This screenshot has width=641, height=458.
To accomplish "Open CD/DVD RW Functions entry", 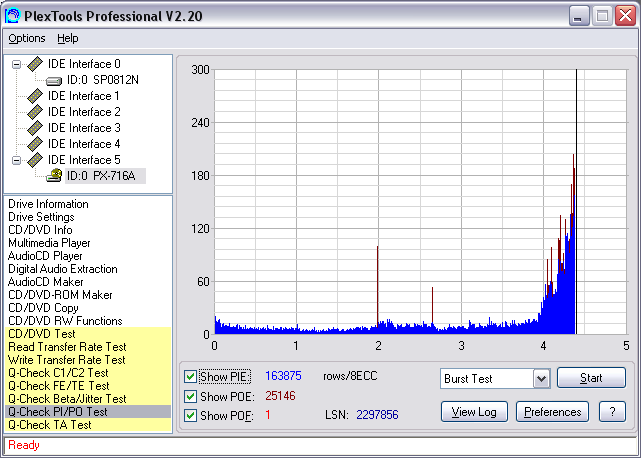I will (x=65, y=321).
